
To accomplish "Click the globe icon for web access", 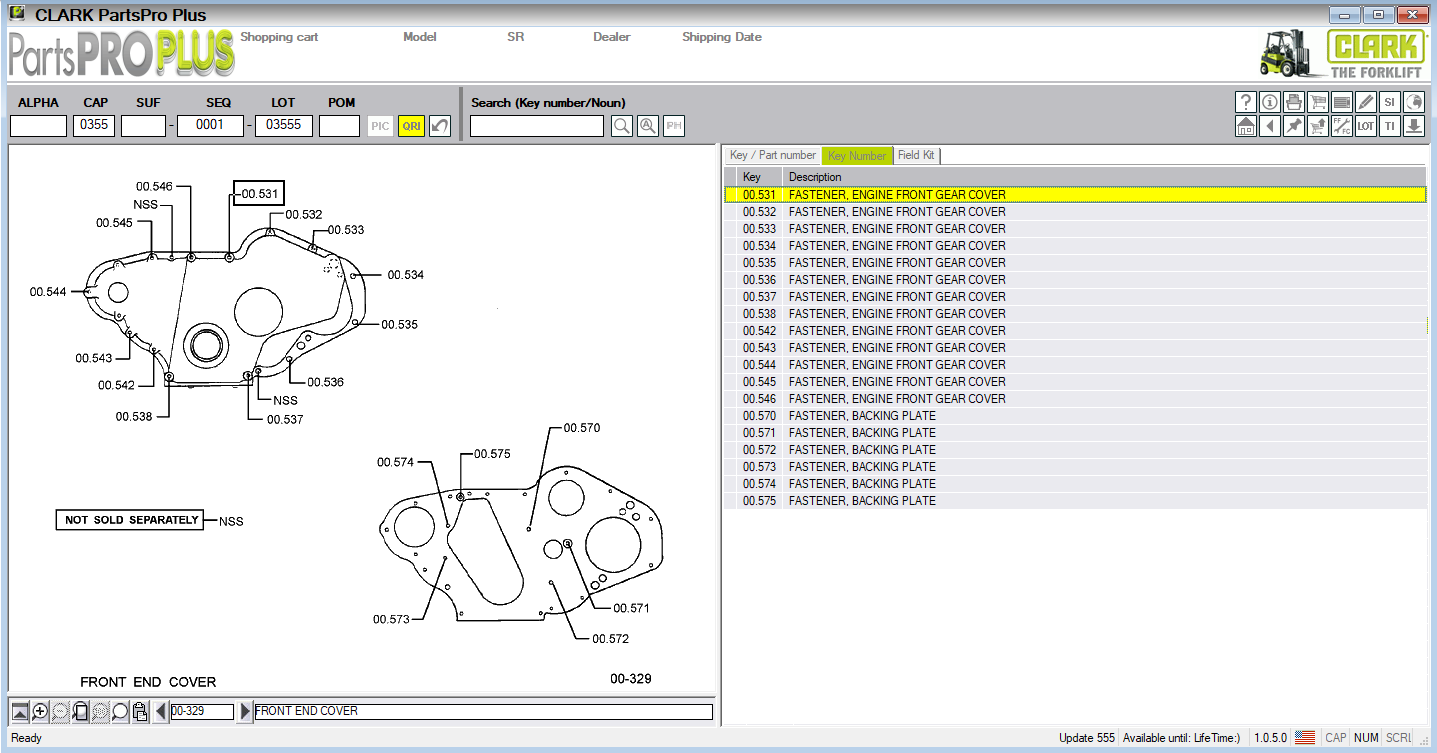I will pos(1413,102).
